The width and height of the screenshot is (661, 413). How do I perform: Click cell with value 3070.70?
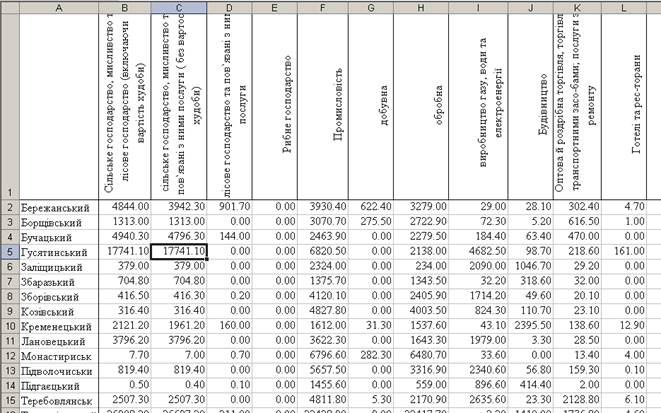[x=323, y=222]
